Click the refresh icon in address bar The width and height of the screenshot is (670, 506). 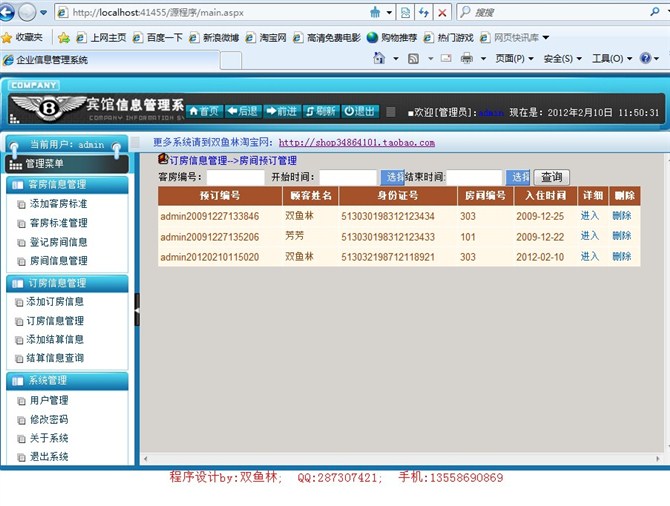(x=423, y=12)
